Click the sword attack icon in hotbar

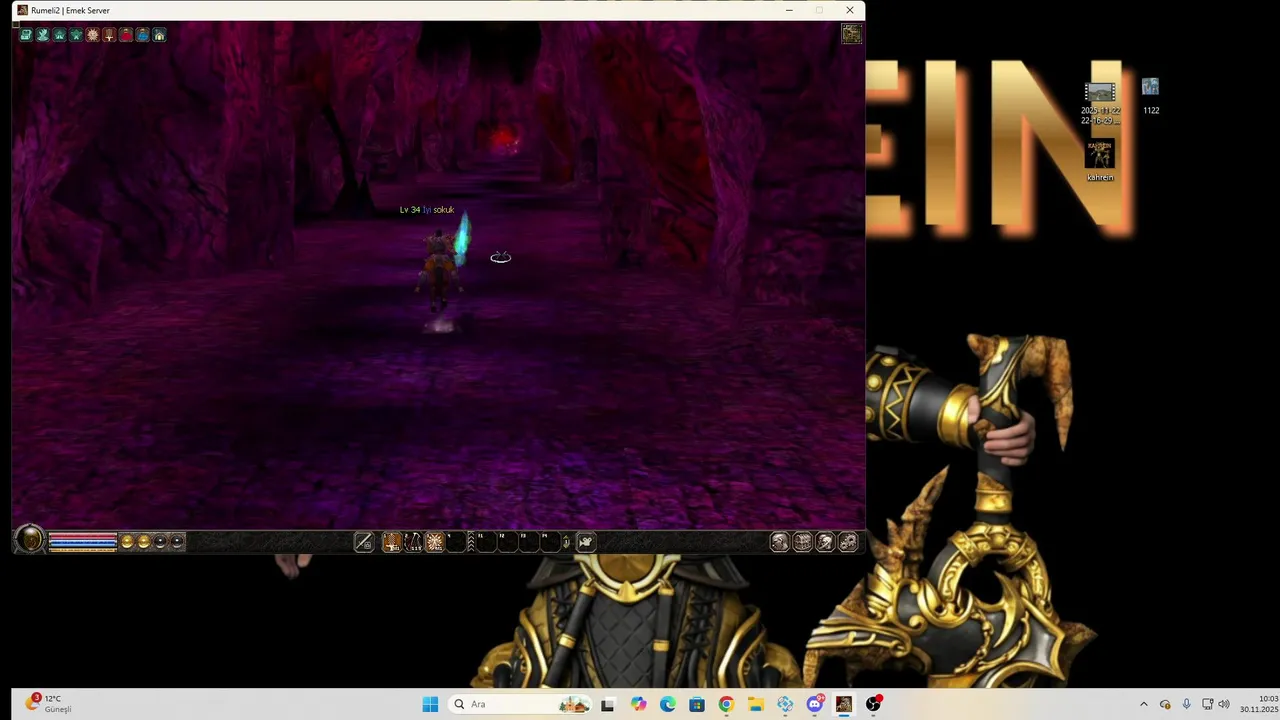pos(364,542)
